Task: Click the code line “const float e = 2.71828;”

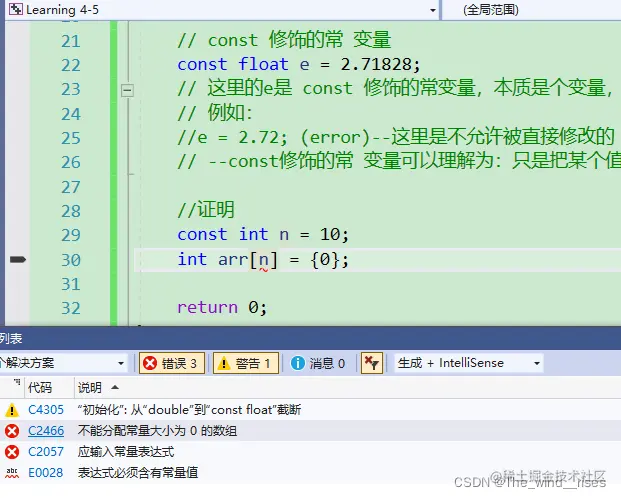Action: [x=299, y=65]
